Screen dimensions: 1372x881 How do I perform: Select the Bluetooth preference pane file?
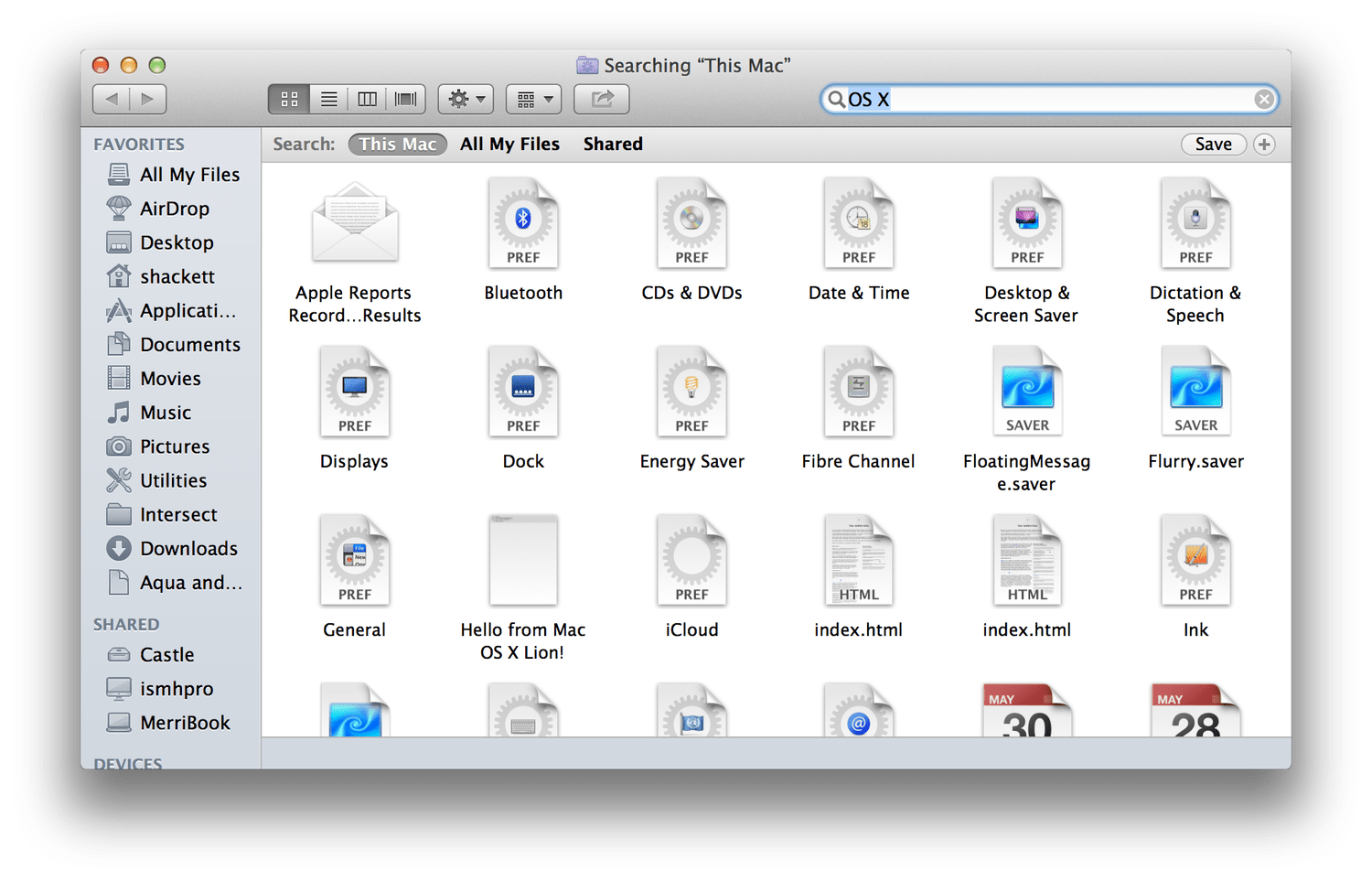point(523,241)
